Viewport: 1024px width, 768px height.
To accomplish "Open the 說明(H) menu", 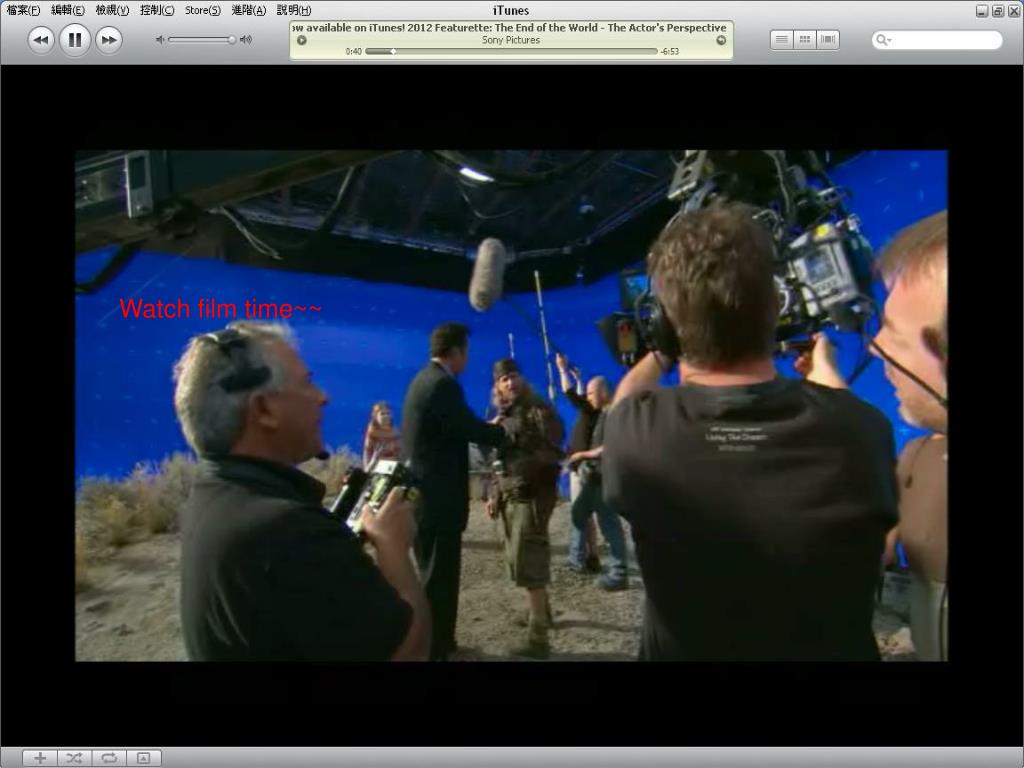I will tap(294, 10).
